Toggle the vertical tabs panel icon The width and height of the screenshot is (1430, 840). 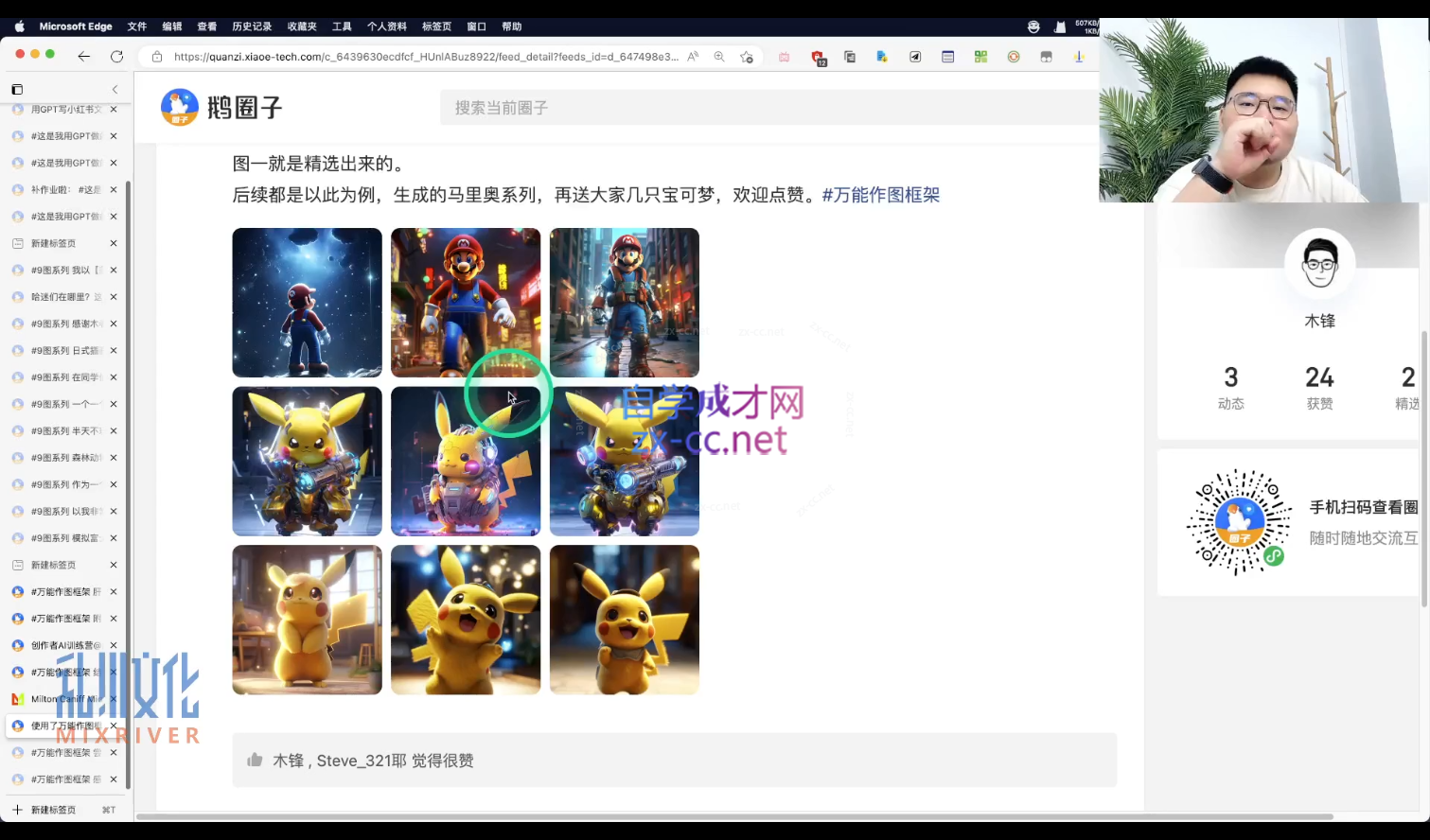[17, 89]
